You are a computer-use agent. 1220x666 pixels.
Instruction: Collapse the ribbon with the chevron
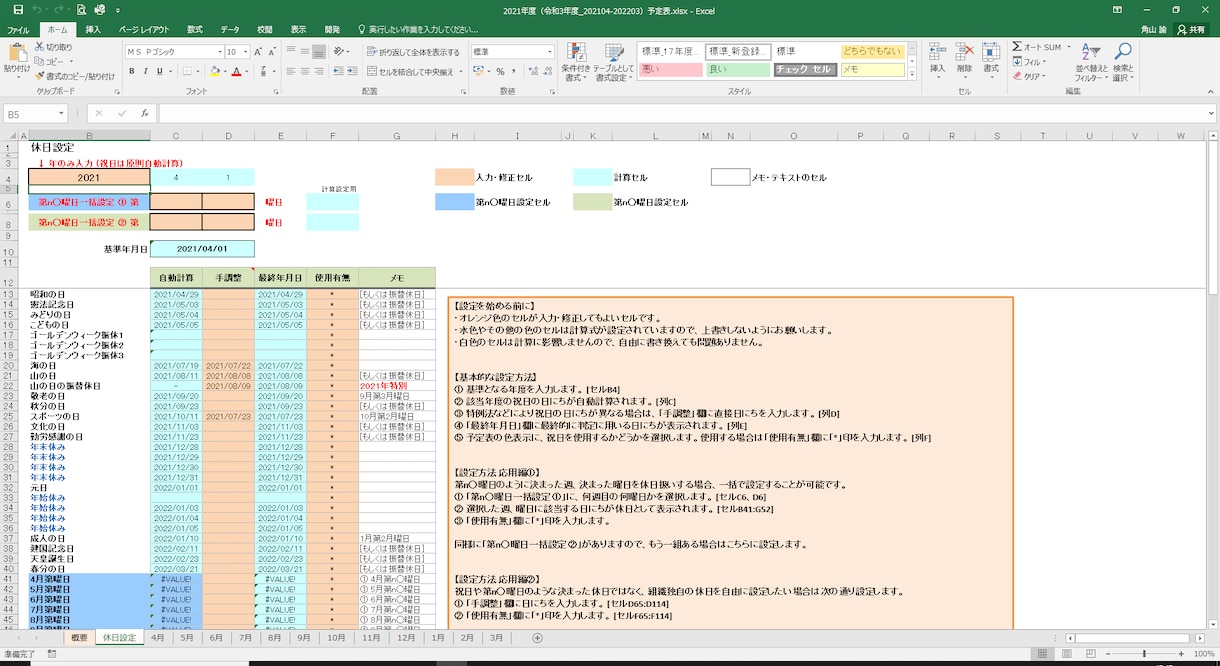pyautogui.click(x=1209, y=90)
